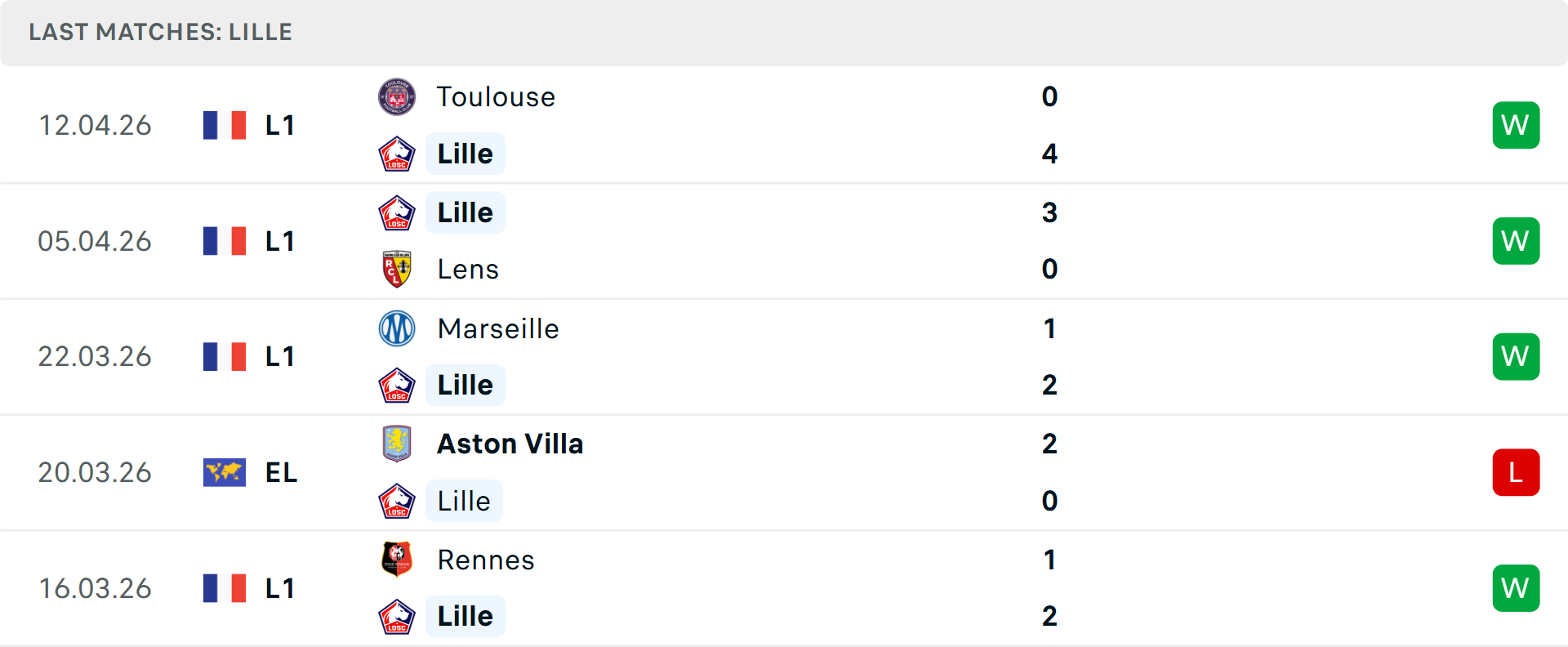
Task: Click the 05.04.26 match date
Action: point(95,241)
